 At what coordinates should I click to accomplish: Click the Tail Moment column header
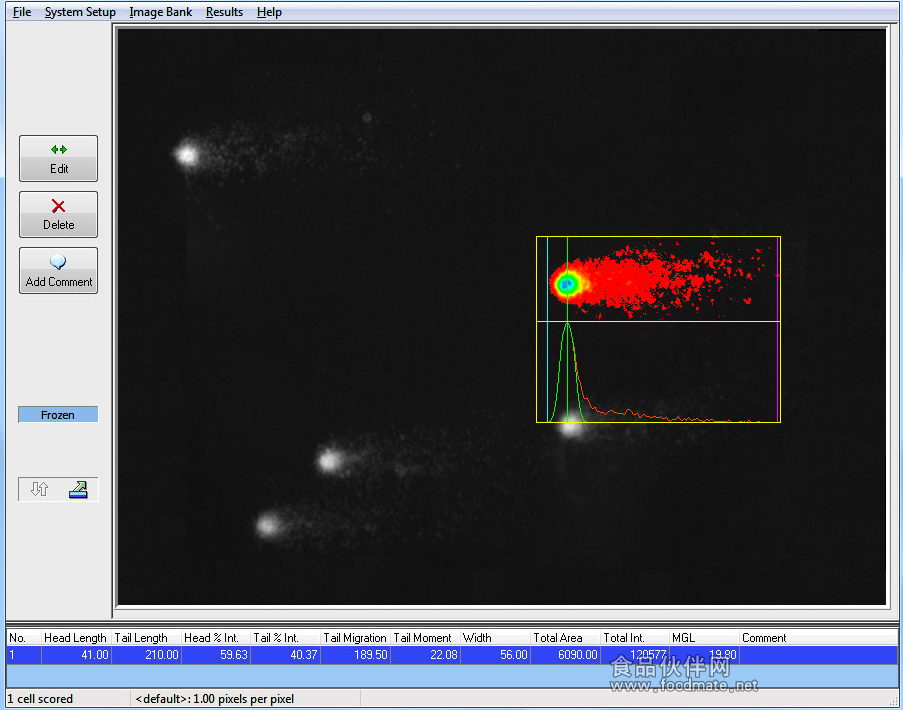(426, 637)
